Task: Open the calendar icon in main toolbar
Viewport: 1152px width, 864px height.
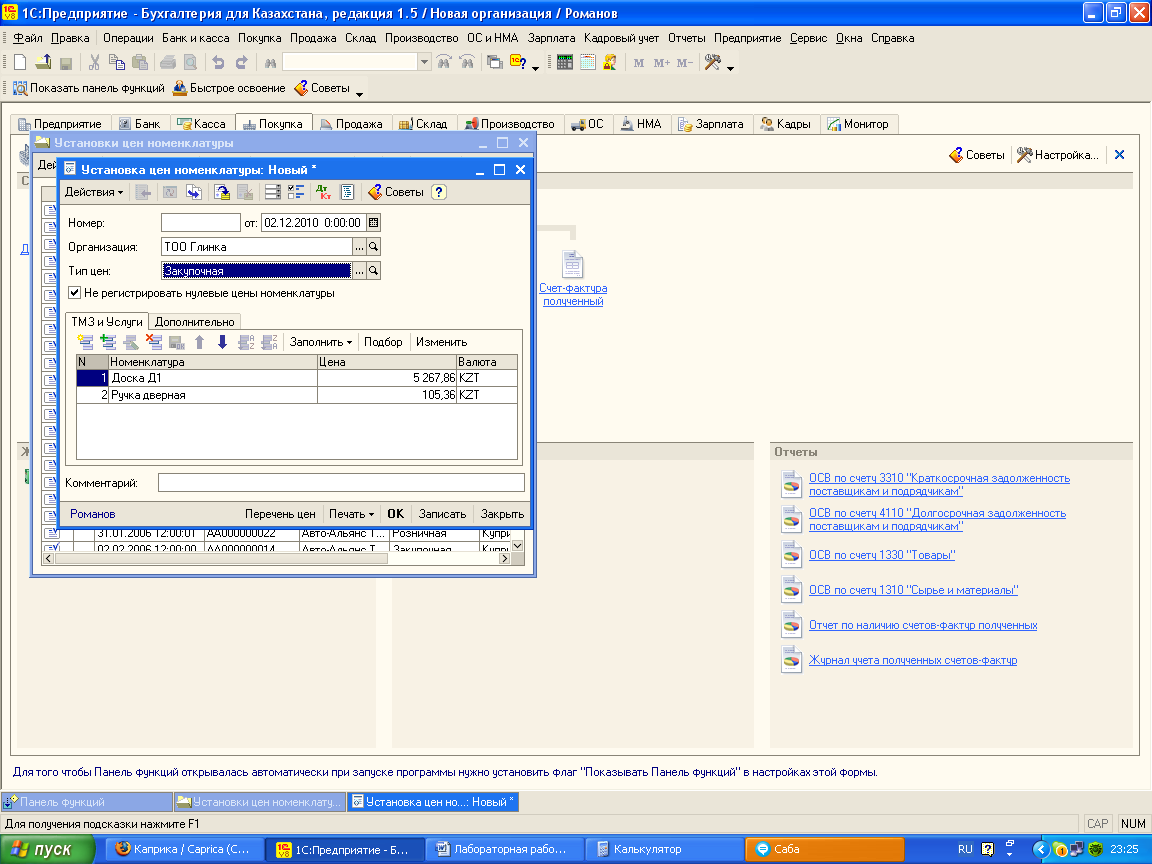Action: pyautogui.click(x=587, y=62)
